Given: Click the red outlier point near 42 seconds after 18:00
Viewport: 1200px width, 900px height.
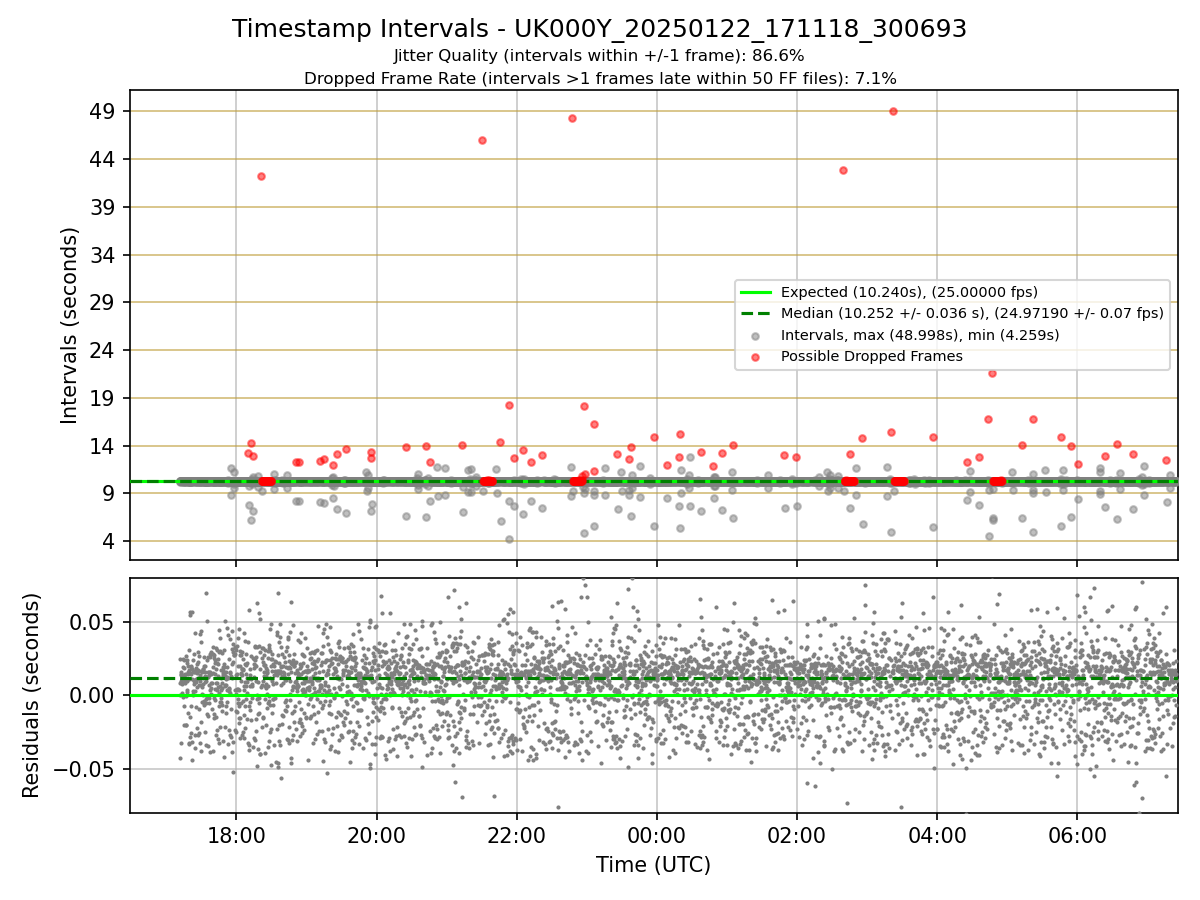Looking at the screenshot, I should pos(261,176).
